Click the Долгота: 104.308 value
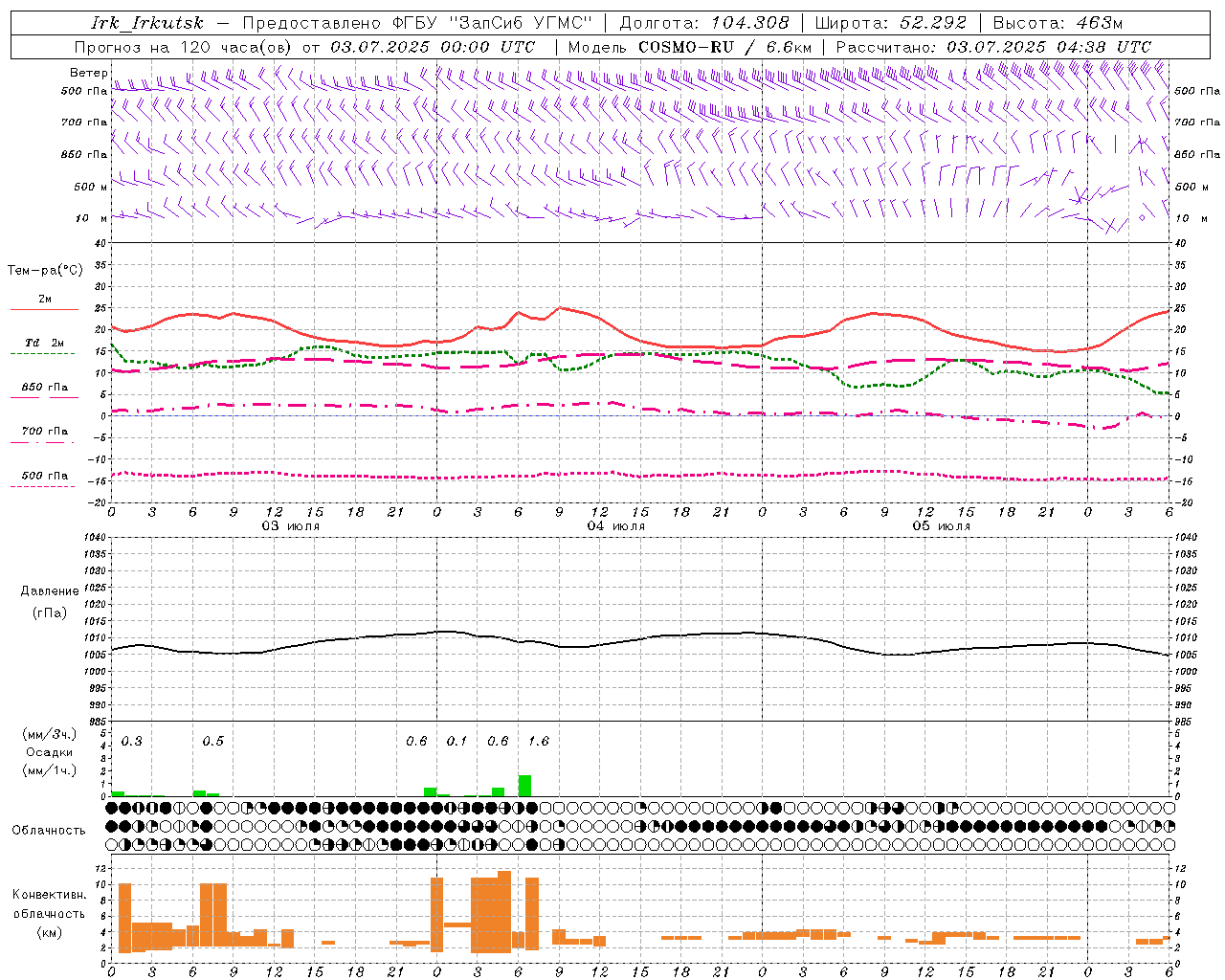Viewport: 1225px width, 980px height. 704,23
